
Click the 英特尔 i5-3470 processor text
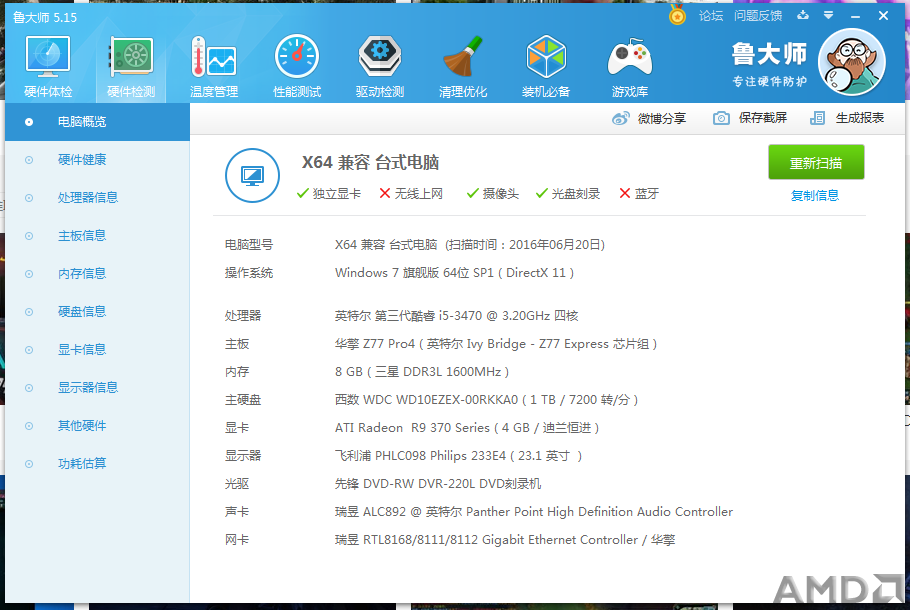pos(457,316)
